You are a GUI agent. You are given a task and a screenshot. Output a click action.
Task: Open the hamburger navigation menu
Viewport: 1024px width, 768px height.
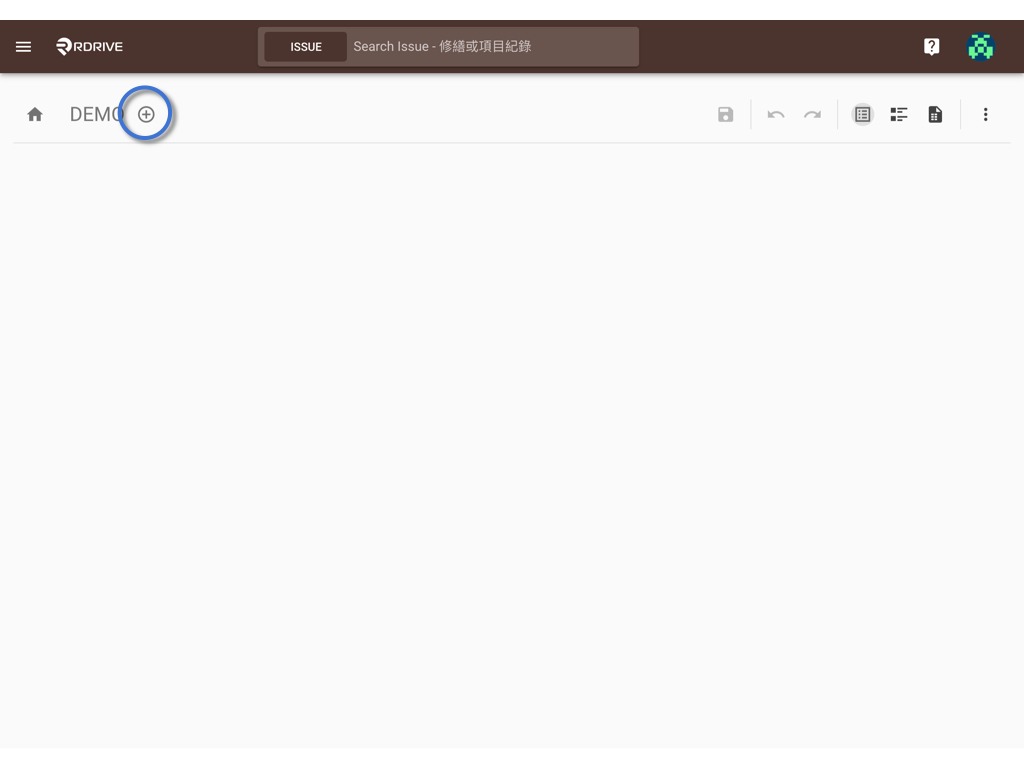tap(24, 46)
